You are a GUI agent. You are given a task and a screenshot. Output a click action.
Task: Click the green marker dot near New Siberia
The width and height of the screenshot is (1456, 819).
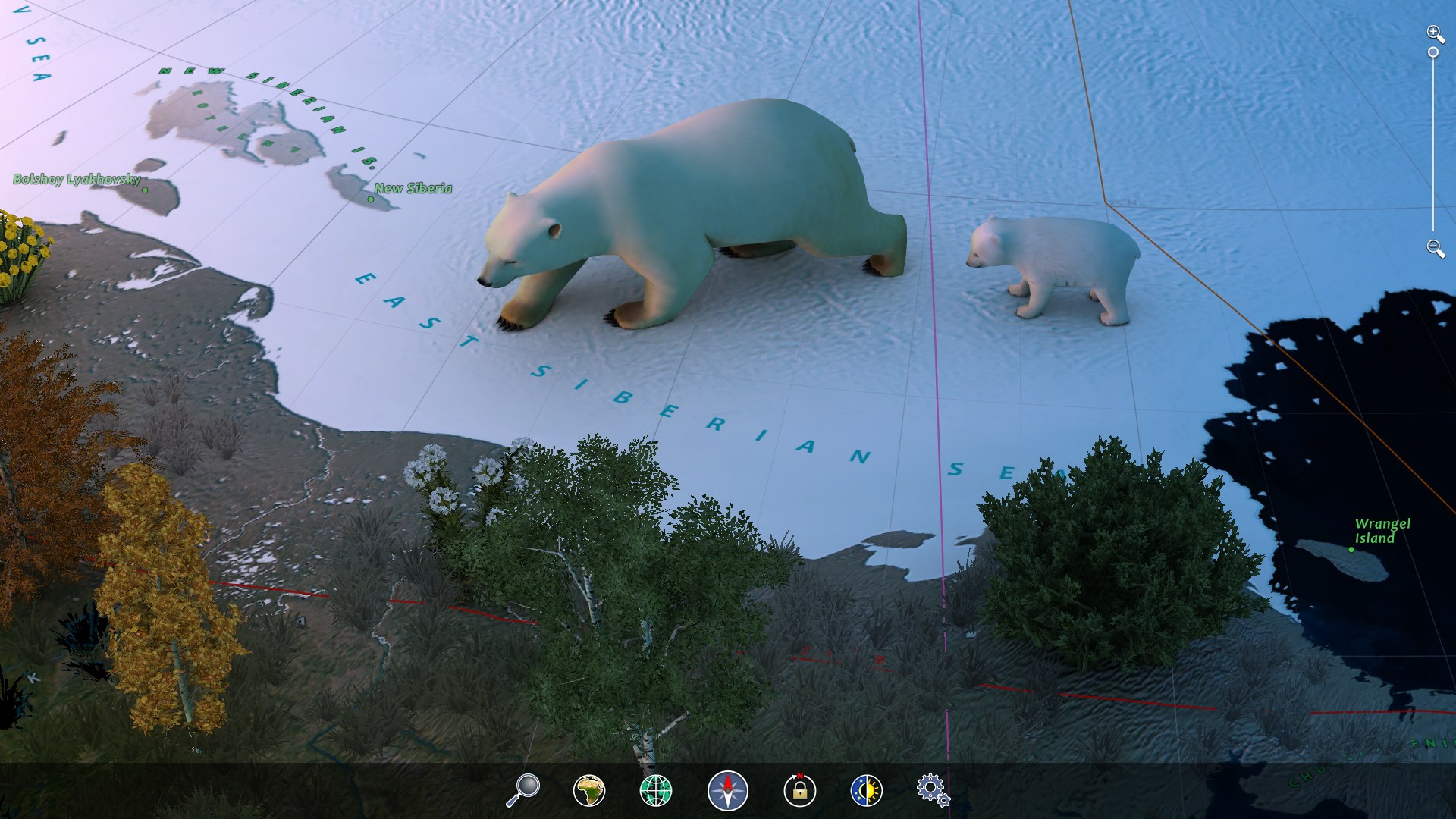click(369, 199)
